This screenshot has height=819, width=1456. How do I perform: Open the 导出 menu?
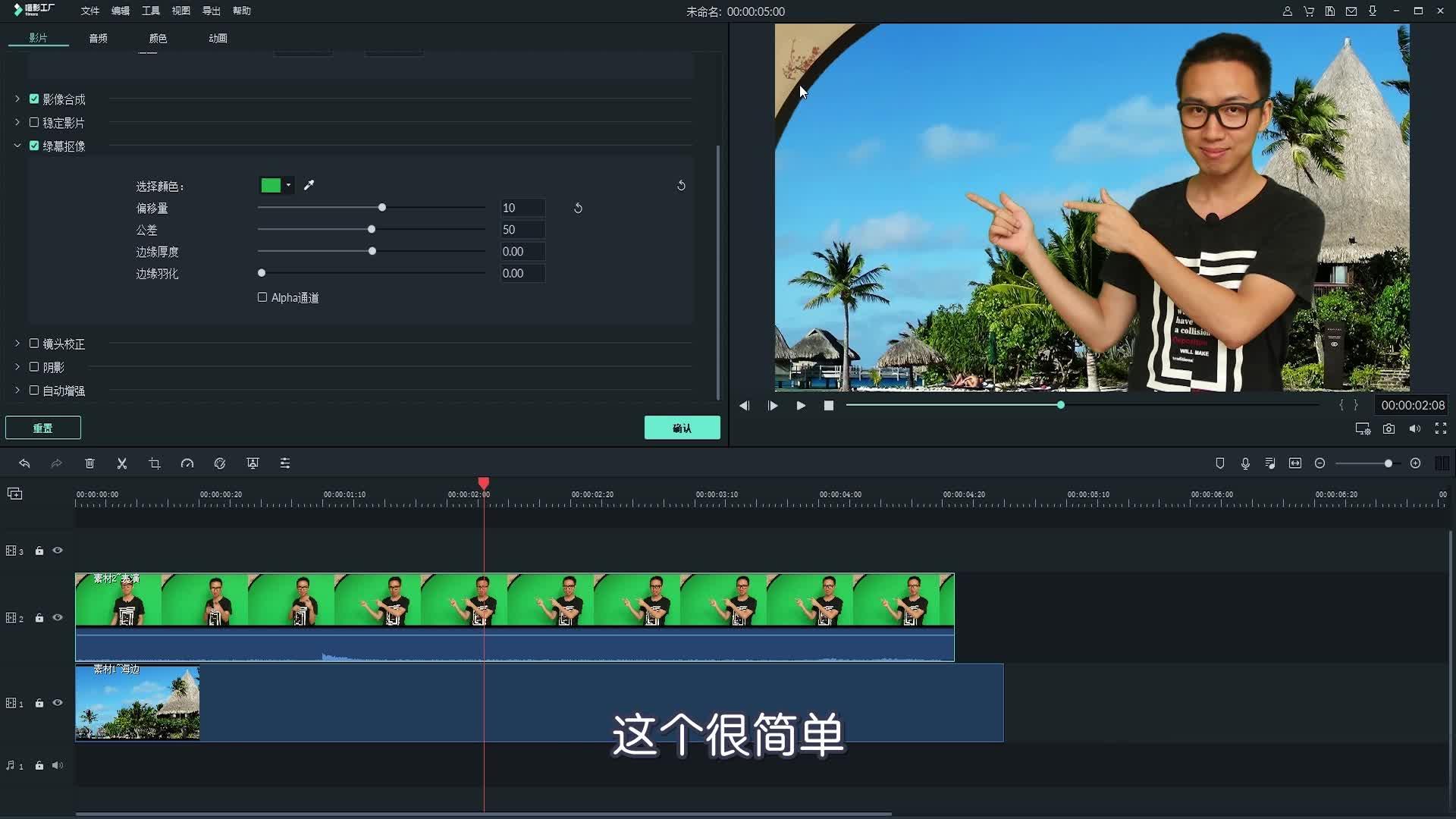point(211,11)
